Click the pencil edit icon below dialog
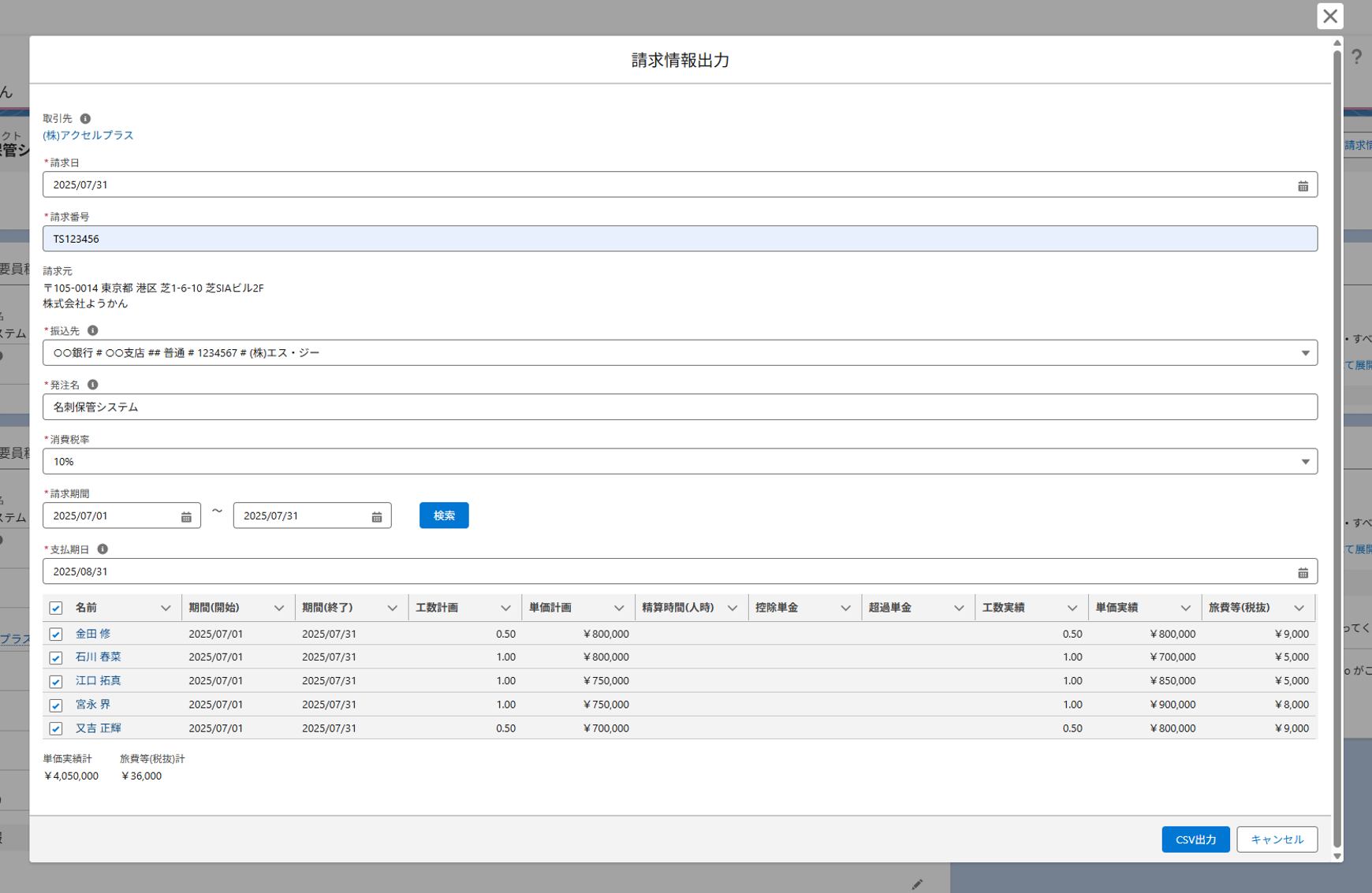The image size is (1372, 893). click(917, 884)
